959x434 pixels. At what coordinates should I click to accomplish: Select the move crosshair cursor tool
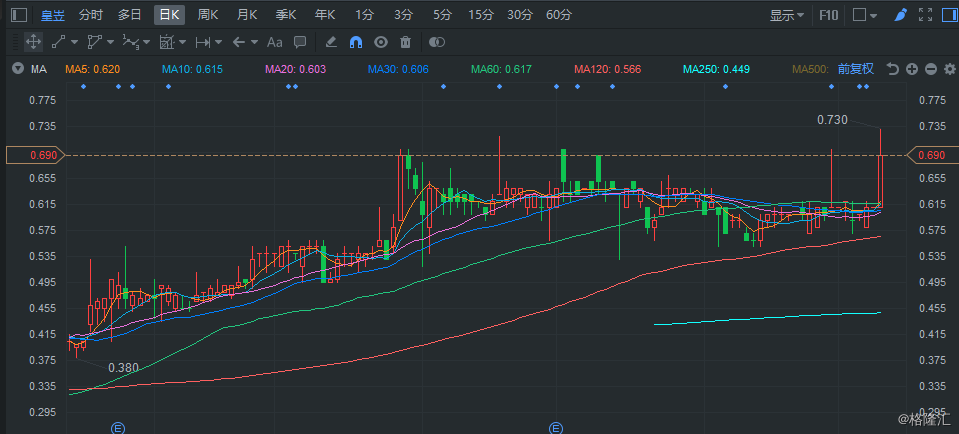33,42
